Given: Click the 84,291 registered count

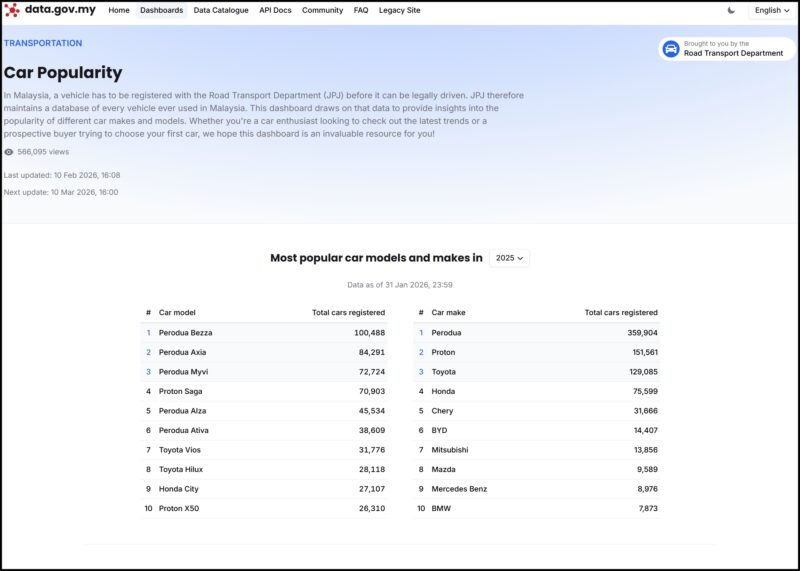Looking at the screenshot, I should (x=372, y=352).
